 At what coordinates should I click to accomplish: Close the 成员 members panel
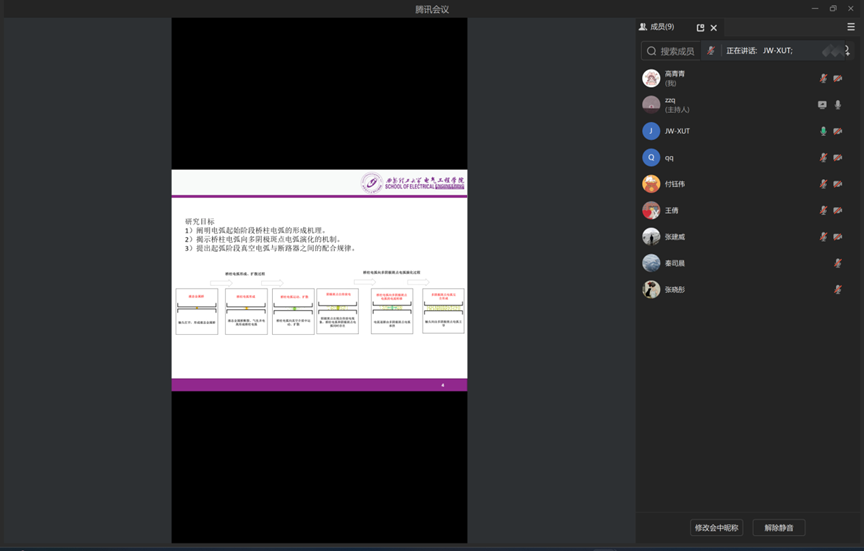click(714, 28)
